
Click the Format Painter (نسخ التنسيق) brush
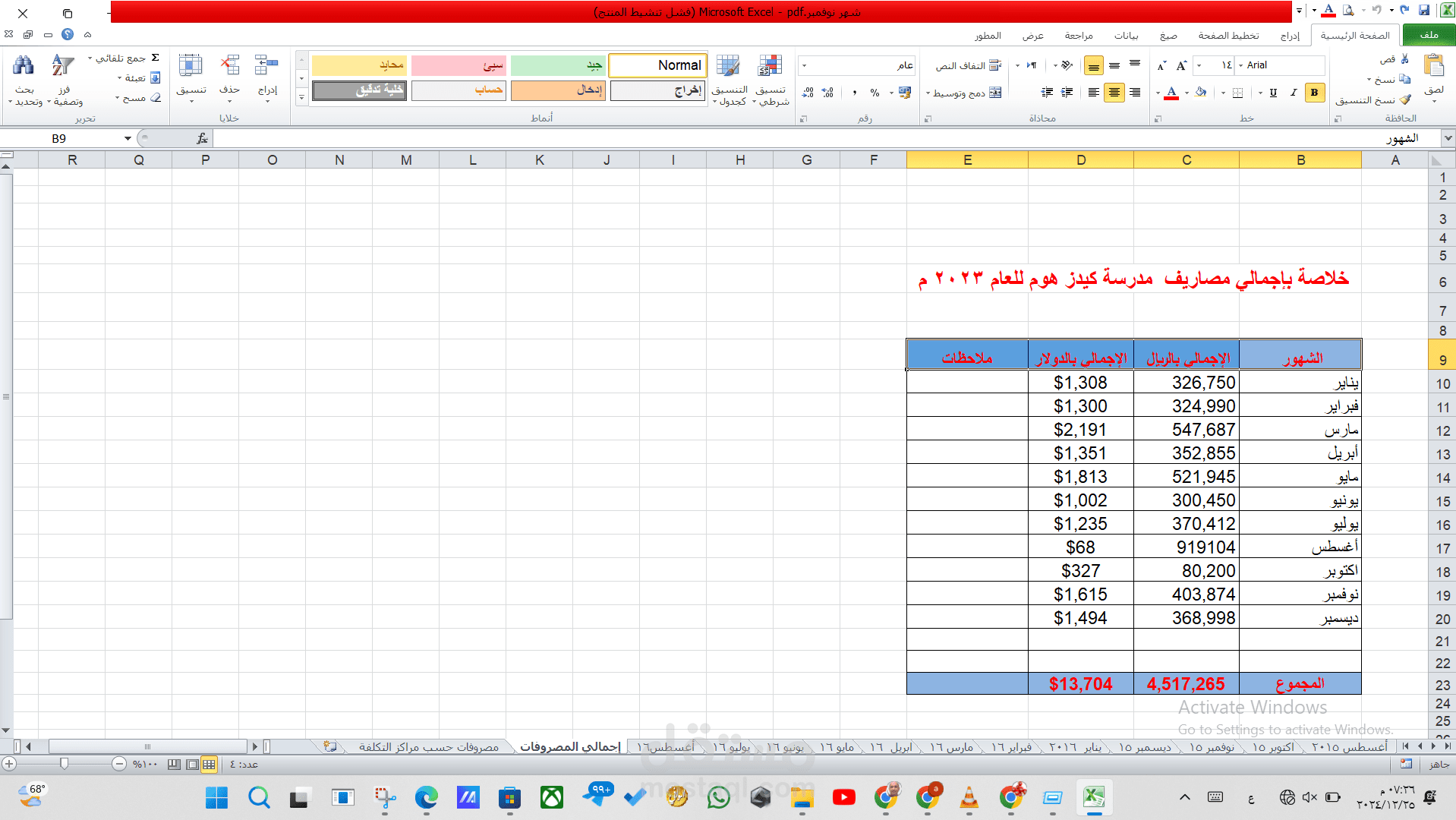pos(1405,99)
